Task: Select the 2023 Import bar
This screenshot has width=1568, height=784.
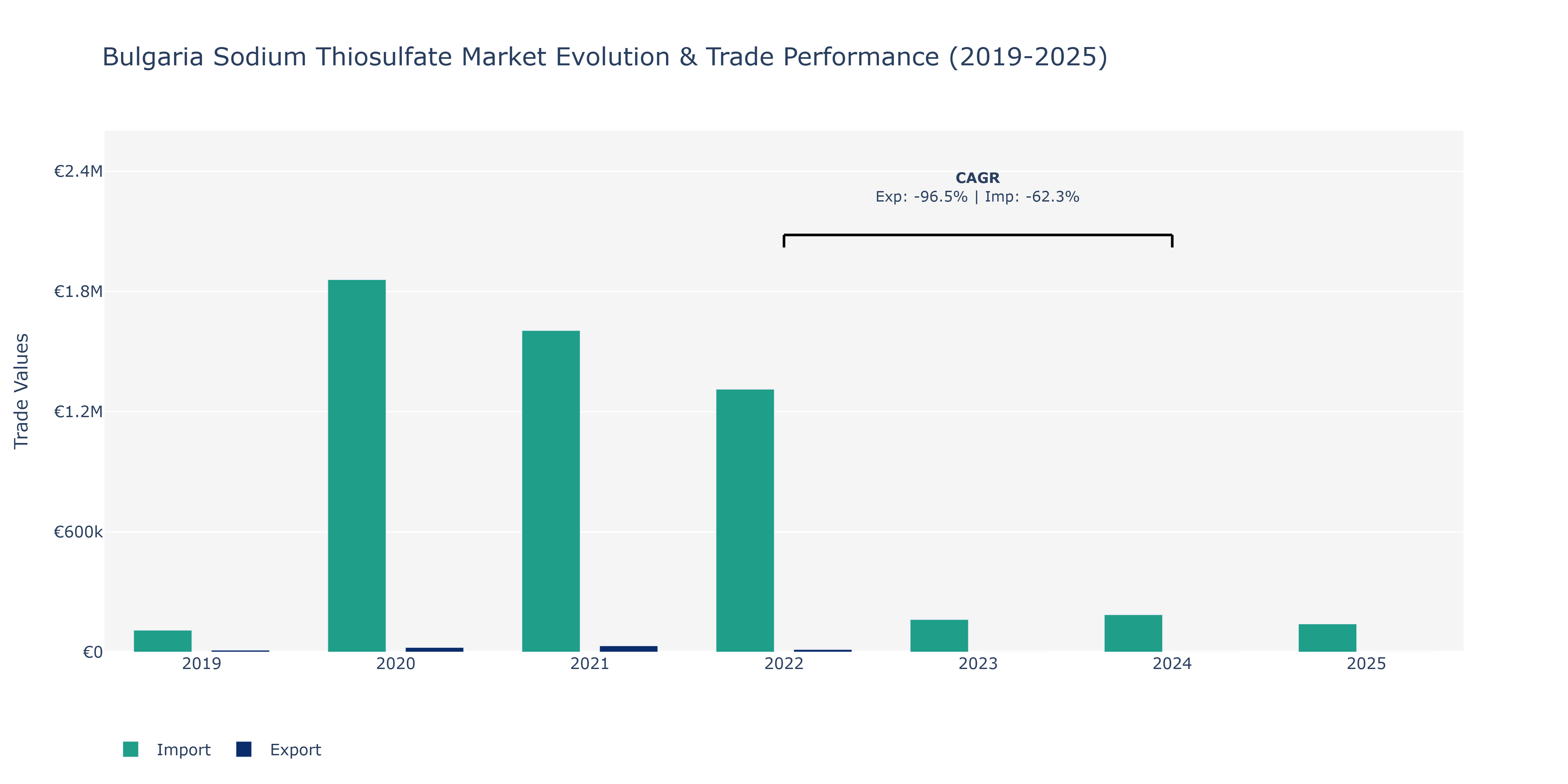Action: (939, 635)
